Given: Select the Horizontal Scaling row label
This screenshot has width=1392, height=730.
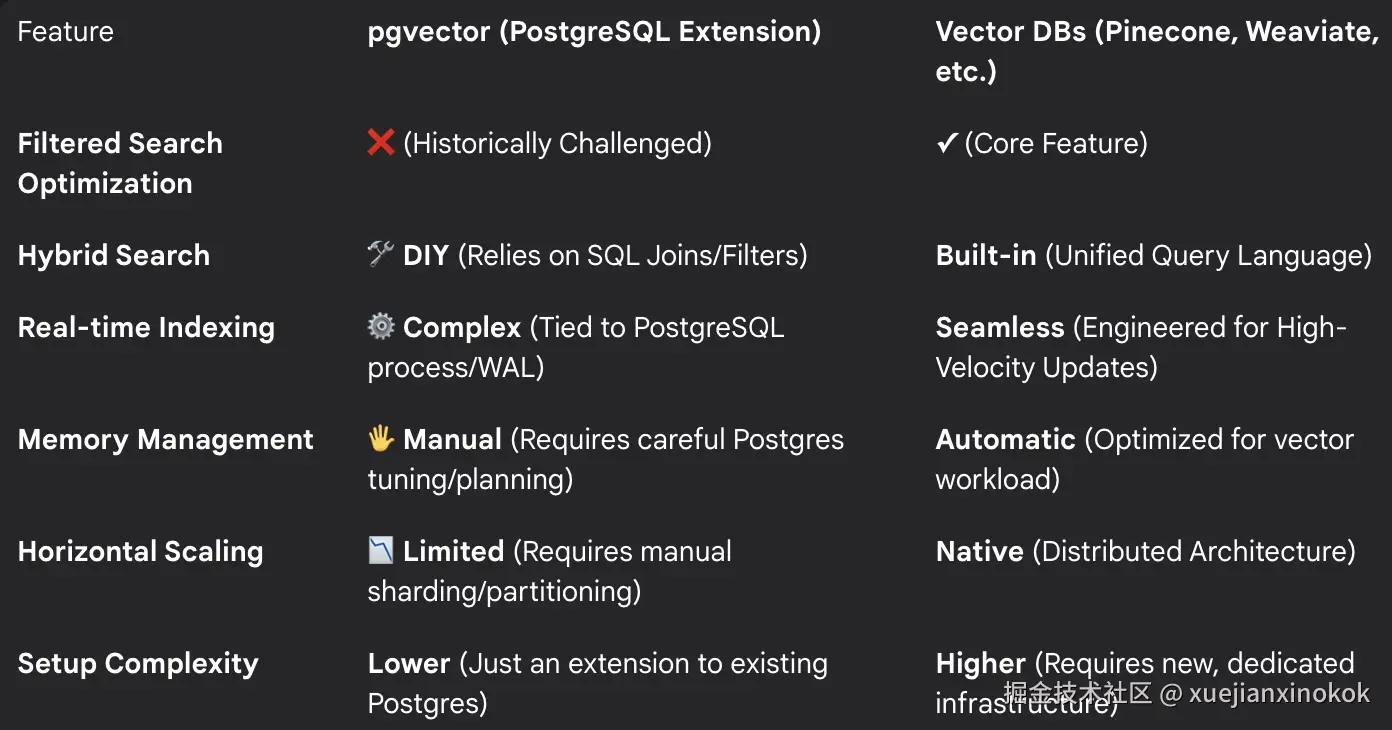Looking at the screenshot, I should [x=141, y=552].
